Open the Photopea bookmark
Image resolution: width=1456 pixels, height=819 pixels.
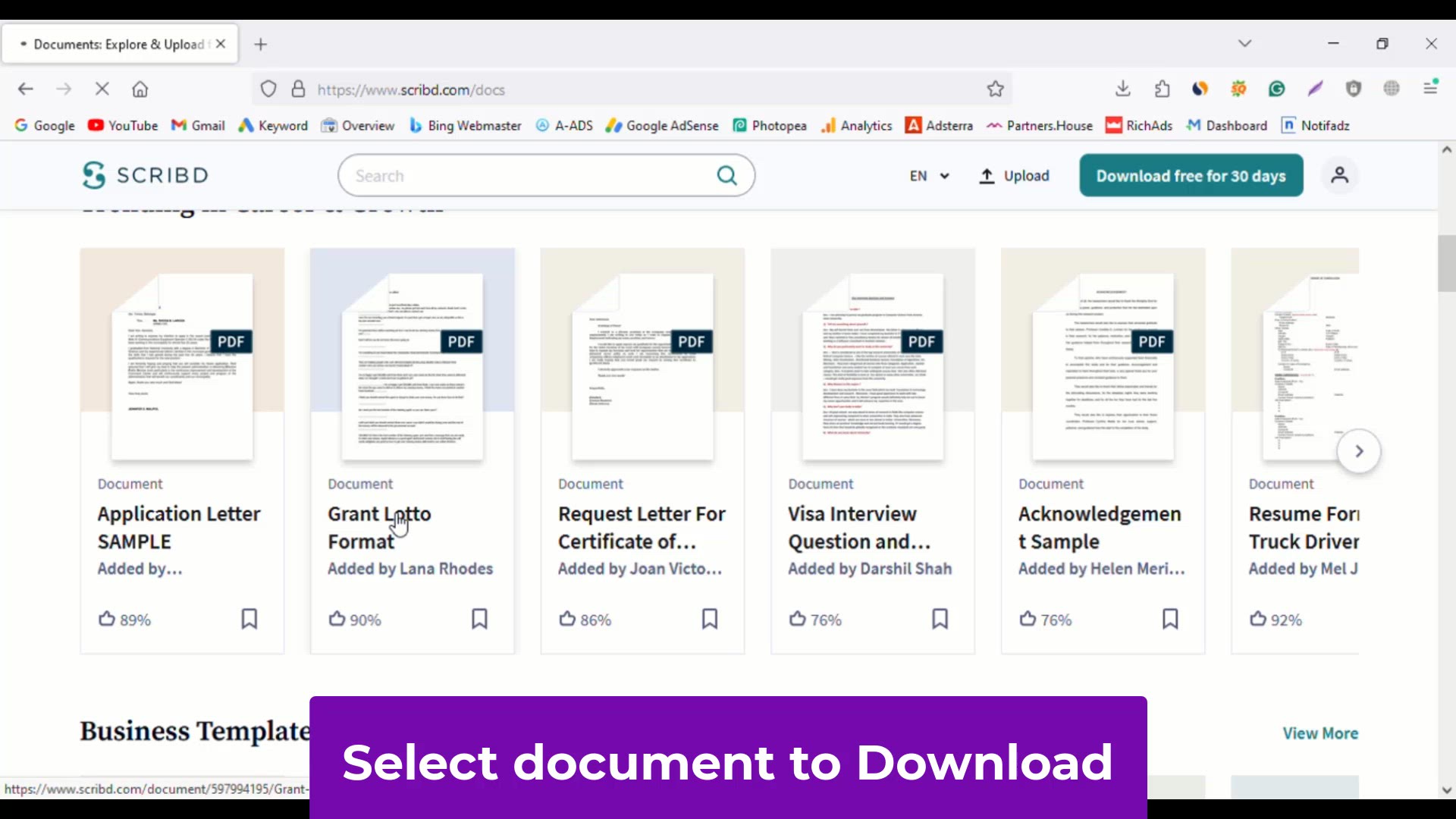769,126
